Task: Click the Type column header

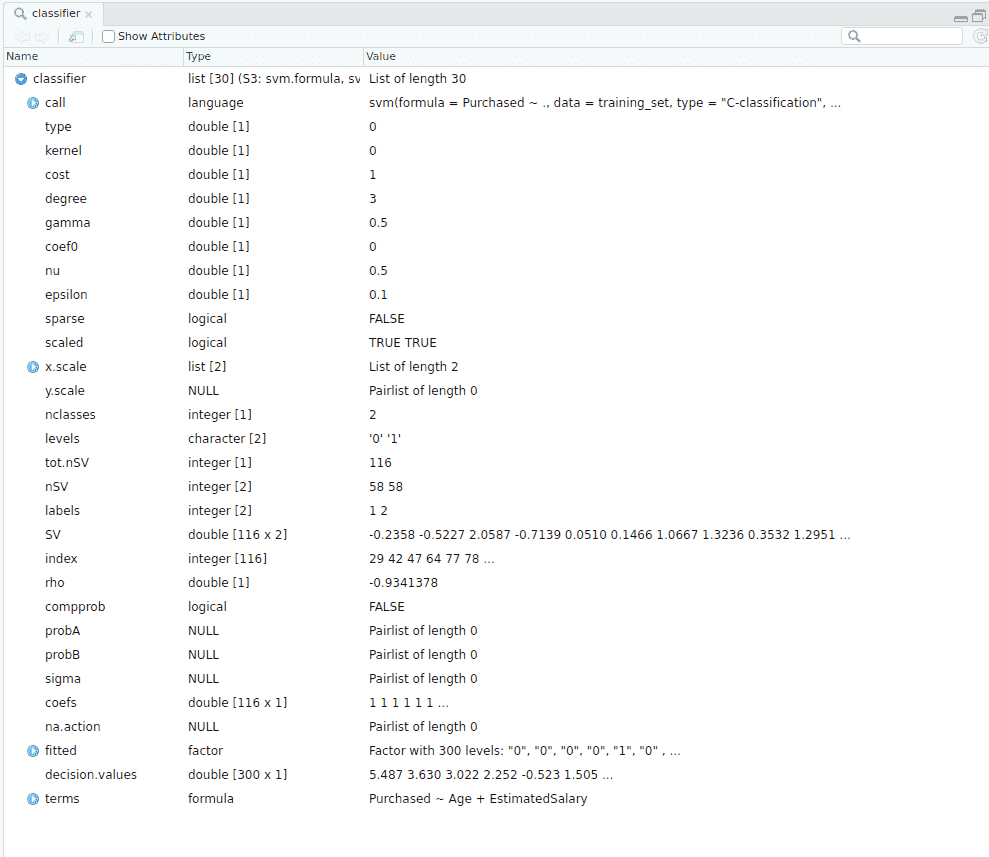Action: coord(273,56)
